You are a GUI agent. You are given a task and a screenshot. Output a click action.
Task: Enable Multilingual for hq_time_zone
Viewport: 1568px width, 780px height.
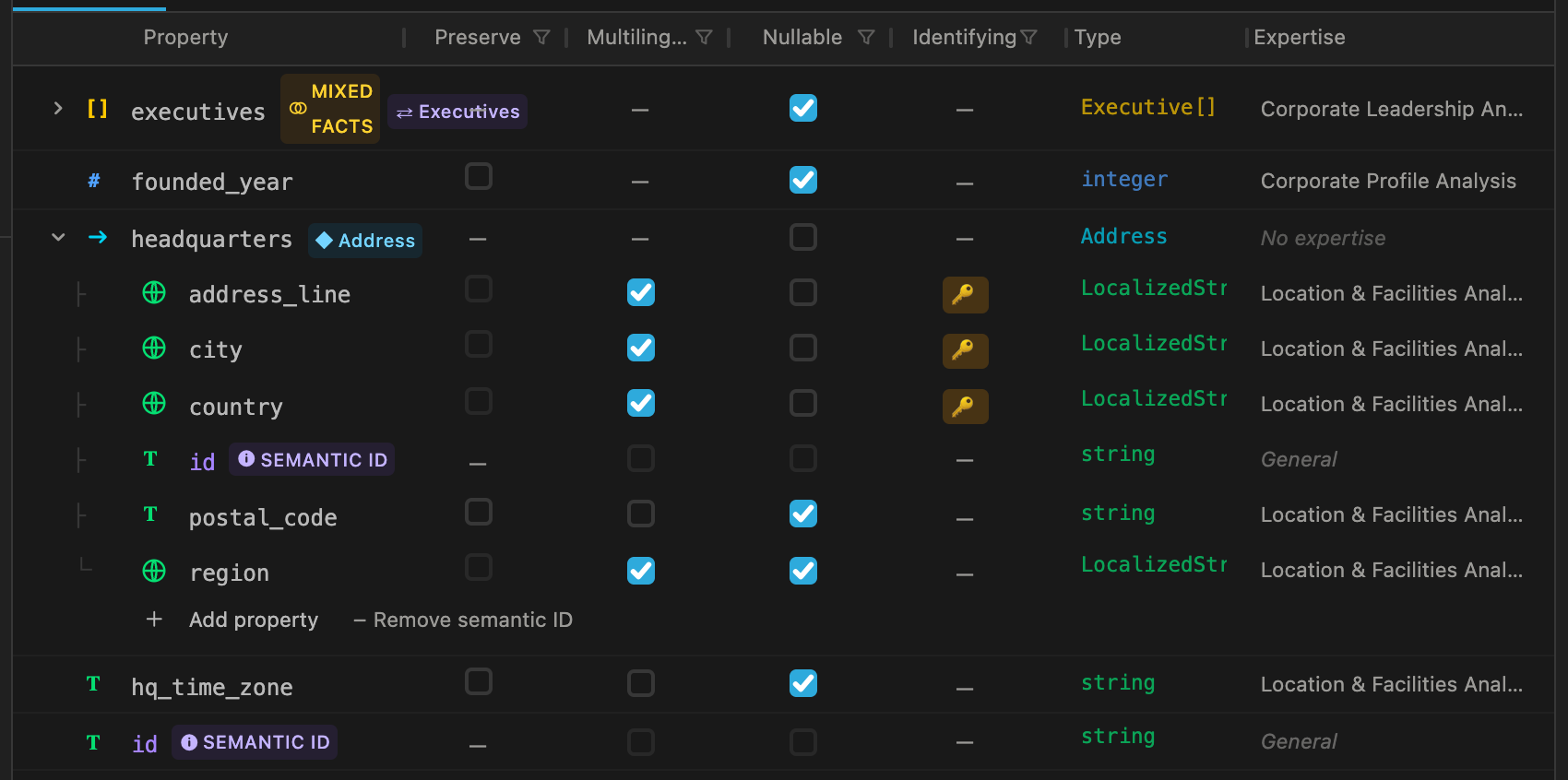(x=641, y=683)
